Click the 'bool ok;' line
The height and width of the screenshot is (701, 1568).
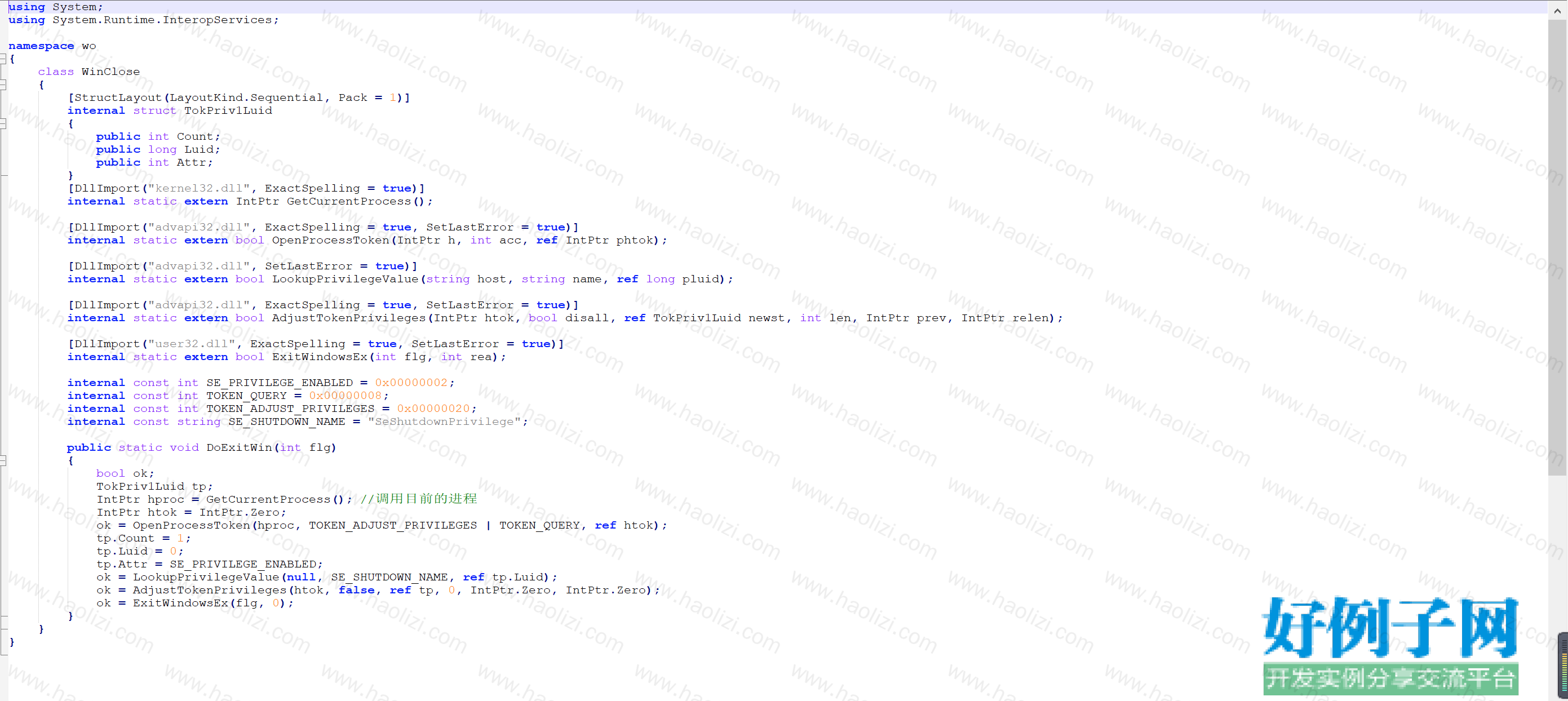pos(125,473)
